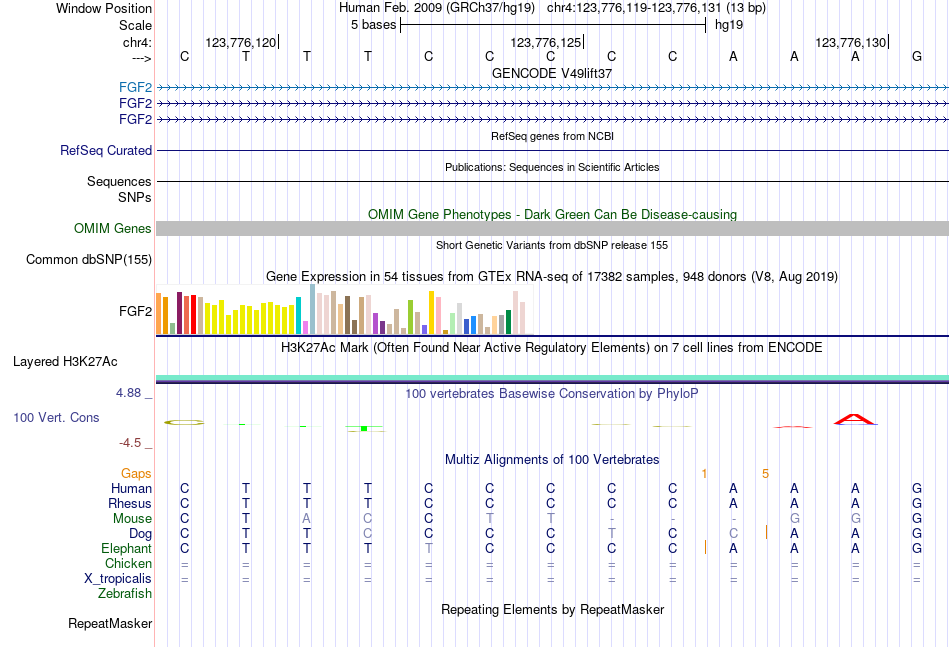Click the Mouse row lone A base
The width and height of the screenshot is (950, 647).
coord(307,519)
